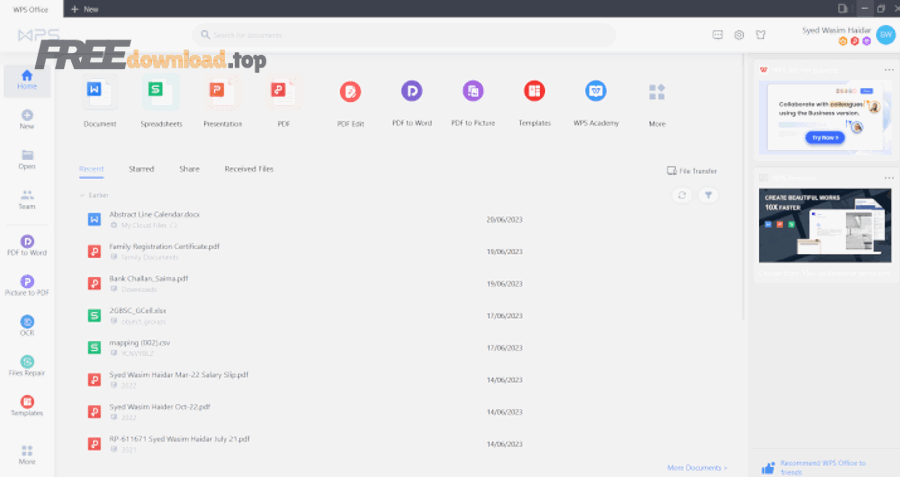Click the Try Now button
Image resolution: width=900 pixels, height=477 pixels.
pyautogui.click(x=825, y=138)
